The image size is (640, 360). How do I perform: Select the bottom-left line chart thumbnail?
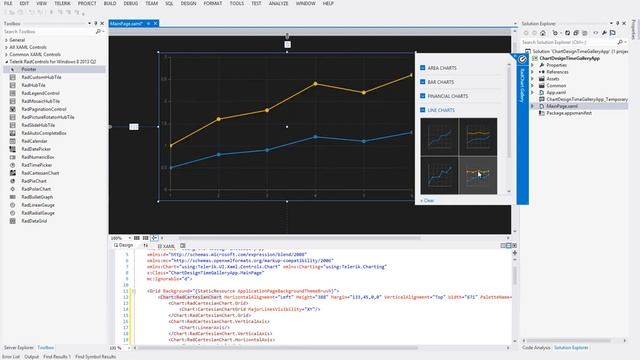[x=440, y=175]
